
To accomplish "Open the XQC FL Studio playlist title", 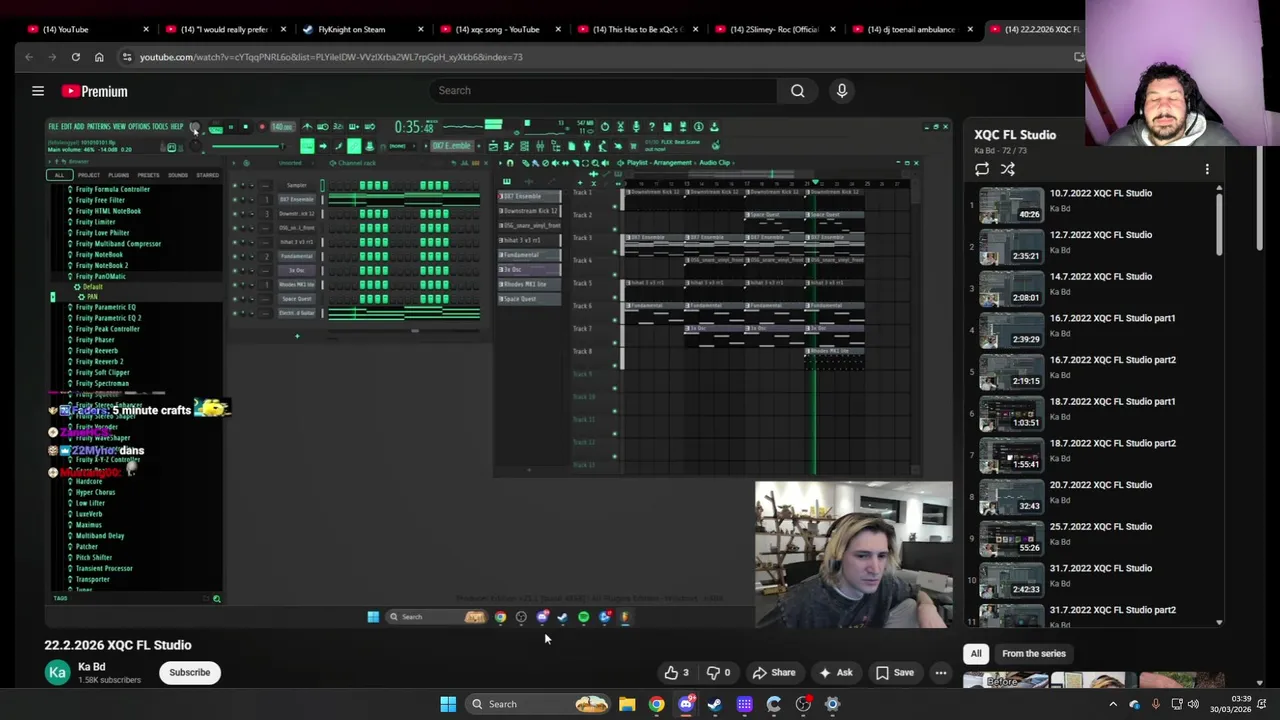I will 1015,135.
